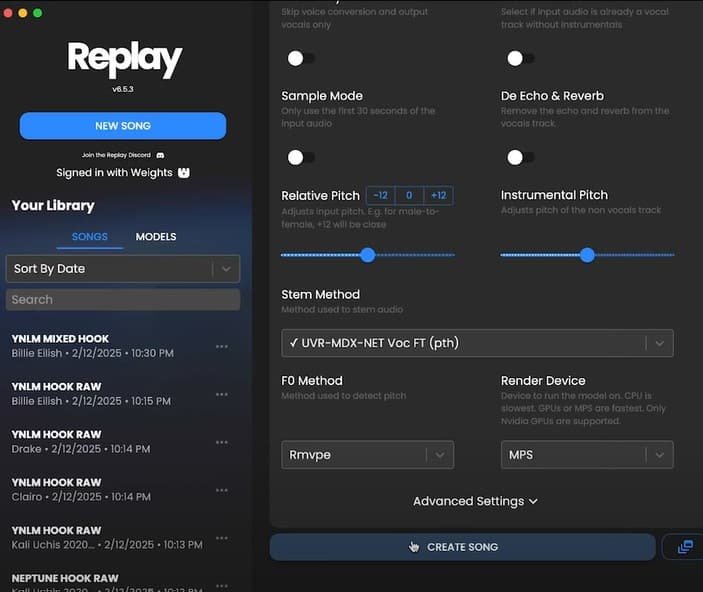Expand Advanced Settings

pos(475,501)
